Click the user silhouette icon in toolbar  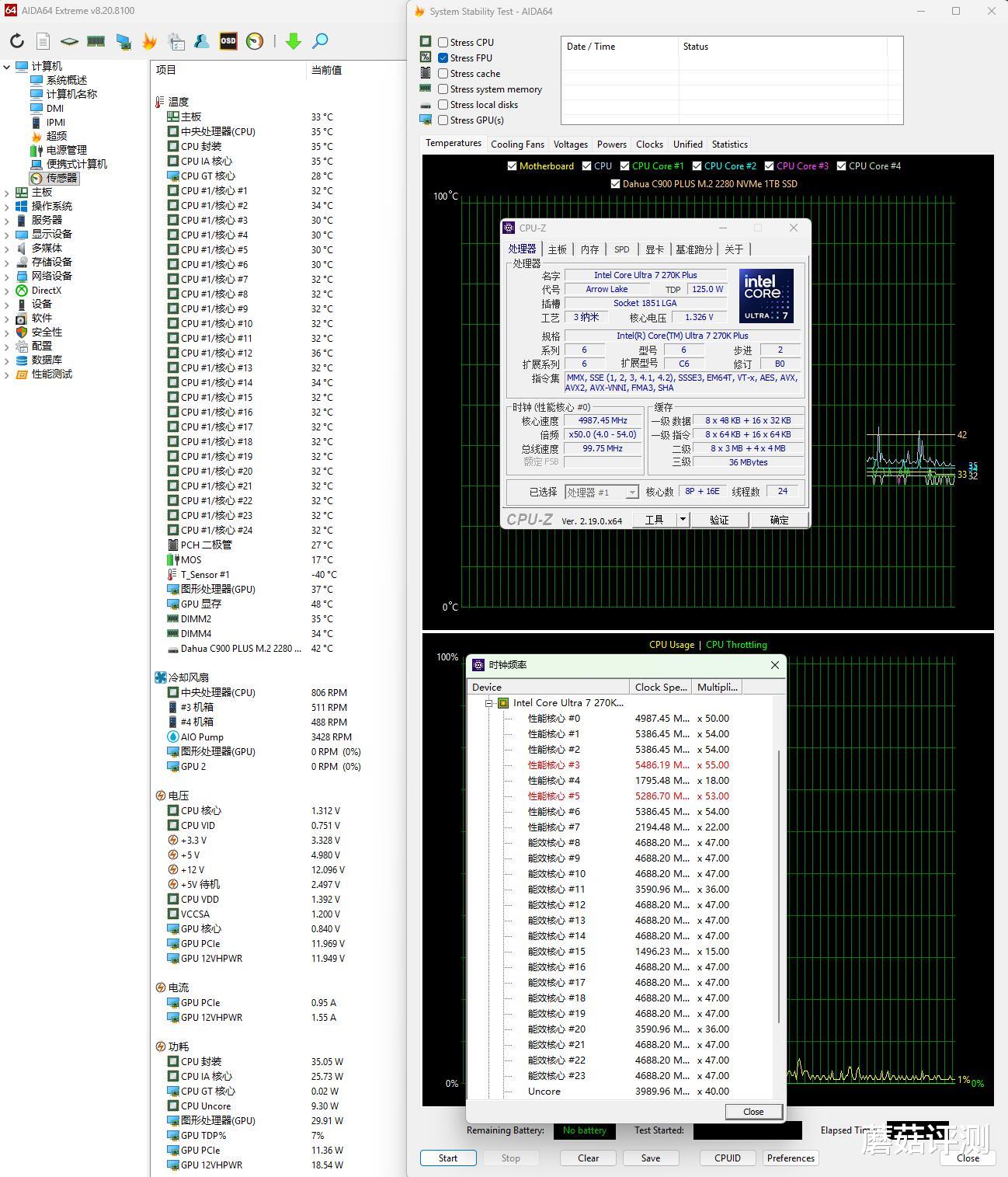[x=202, y=41]
